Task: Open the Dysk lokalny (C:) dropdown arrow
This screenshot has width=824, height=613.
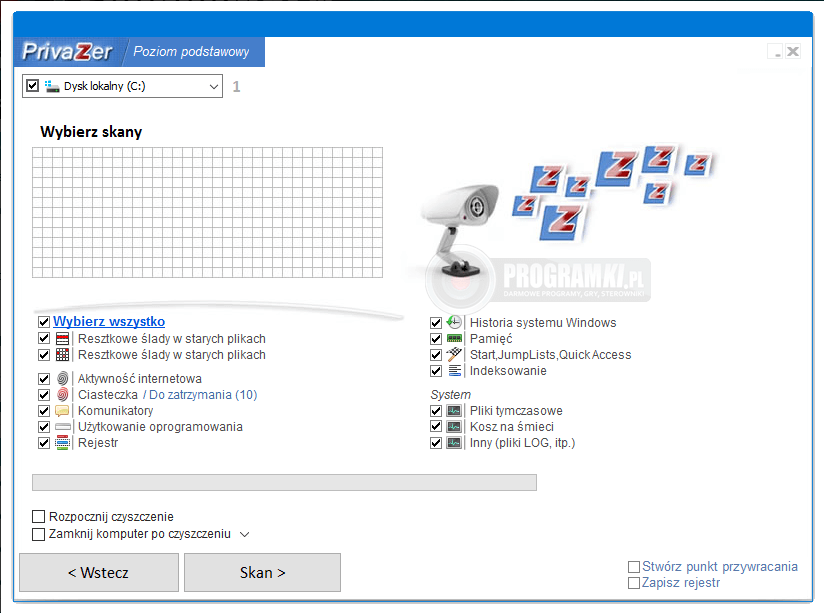Action: click(214, 87)
